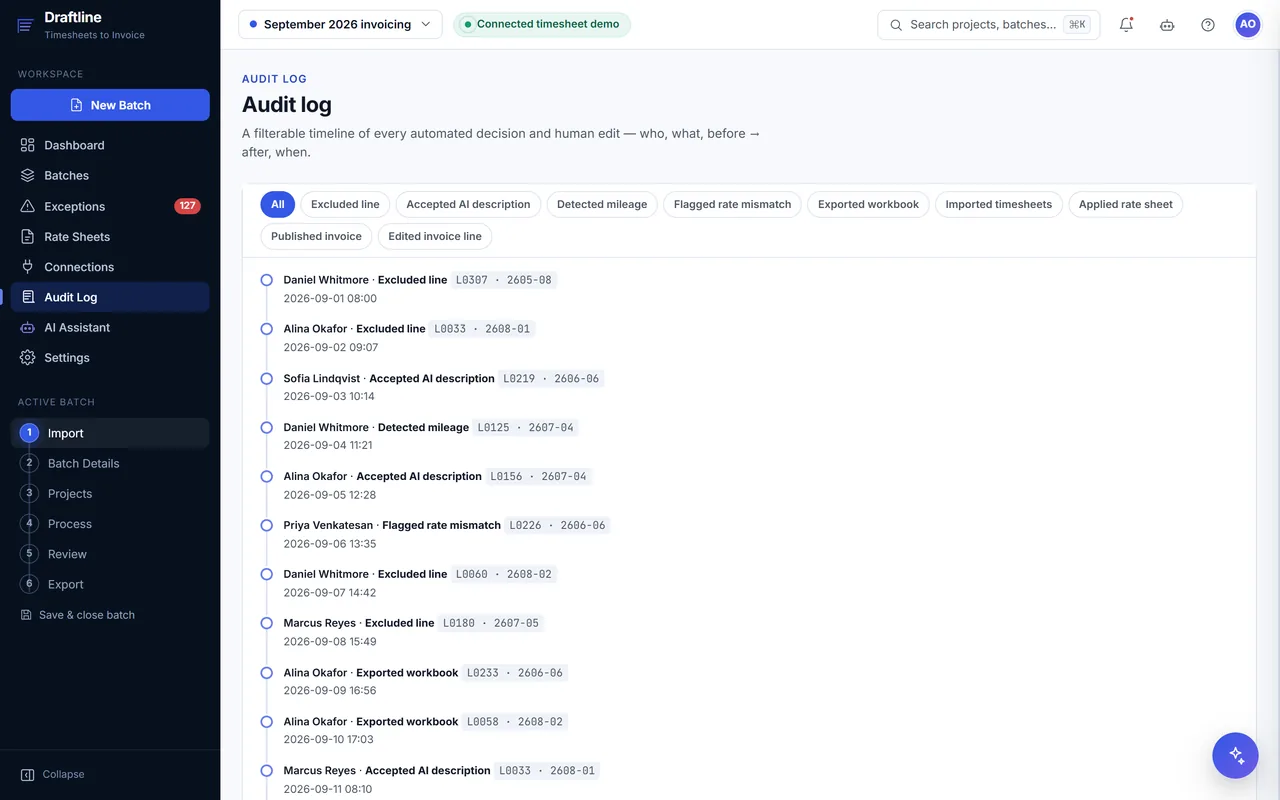The image size is (1280, 800).
Task: Filter by the All chip
Action: [278, 205]
